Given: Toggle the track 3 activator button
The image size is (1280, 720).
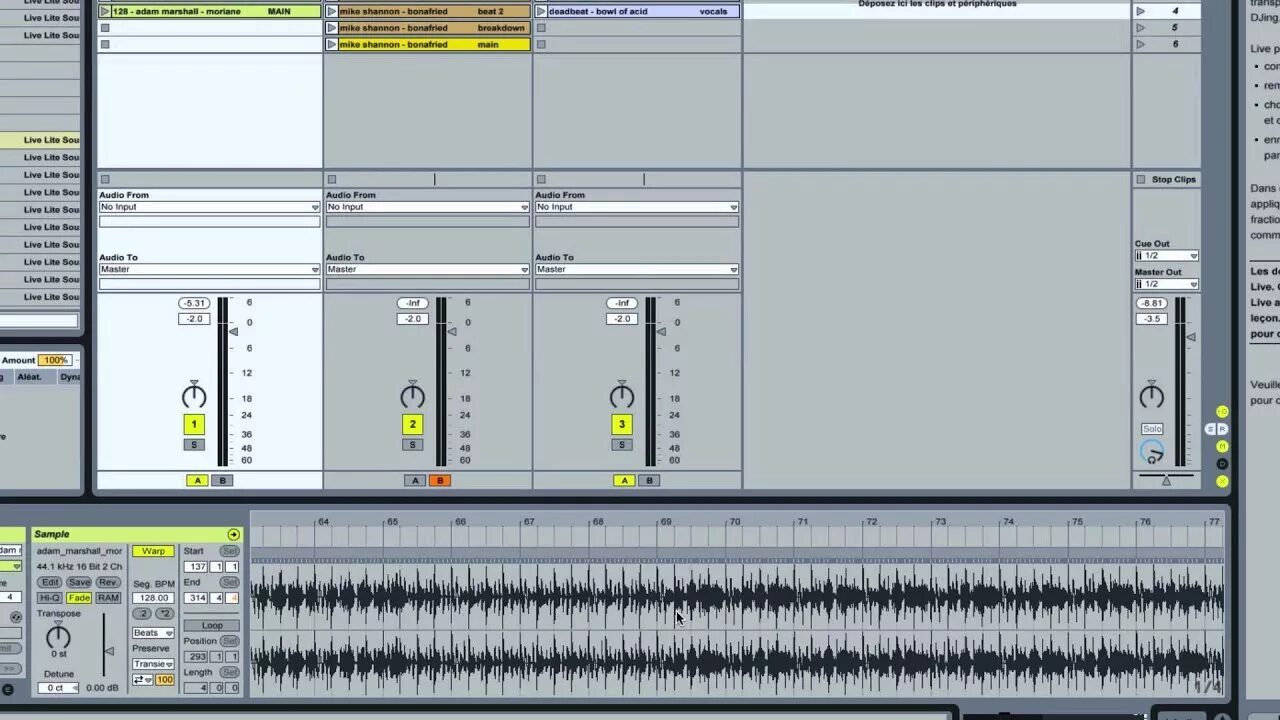Looking at the screenshot, I should click(x=622, y=424).
